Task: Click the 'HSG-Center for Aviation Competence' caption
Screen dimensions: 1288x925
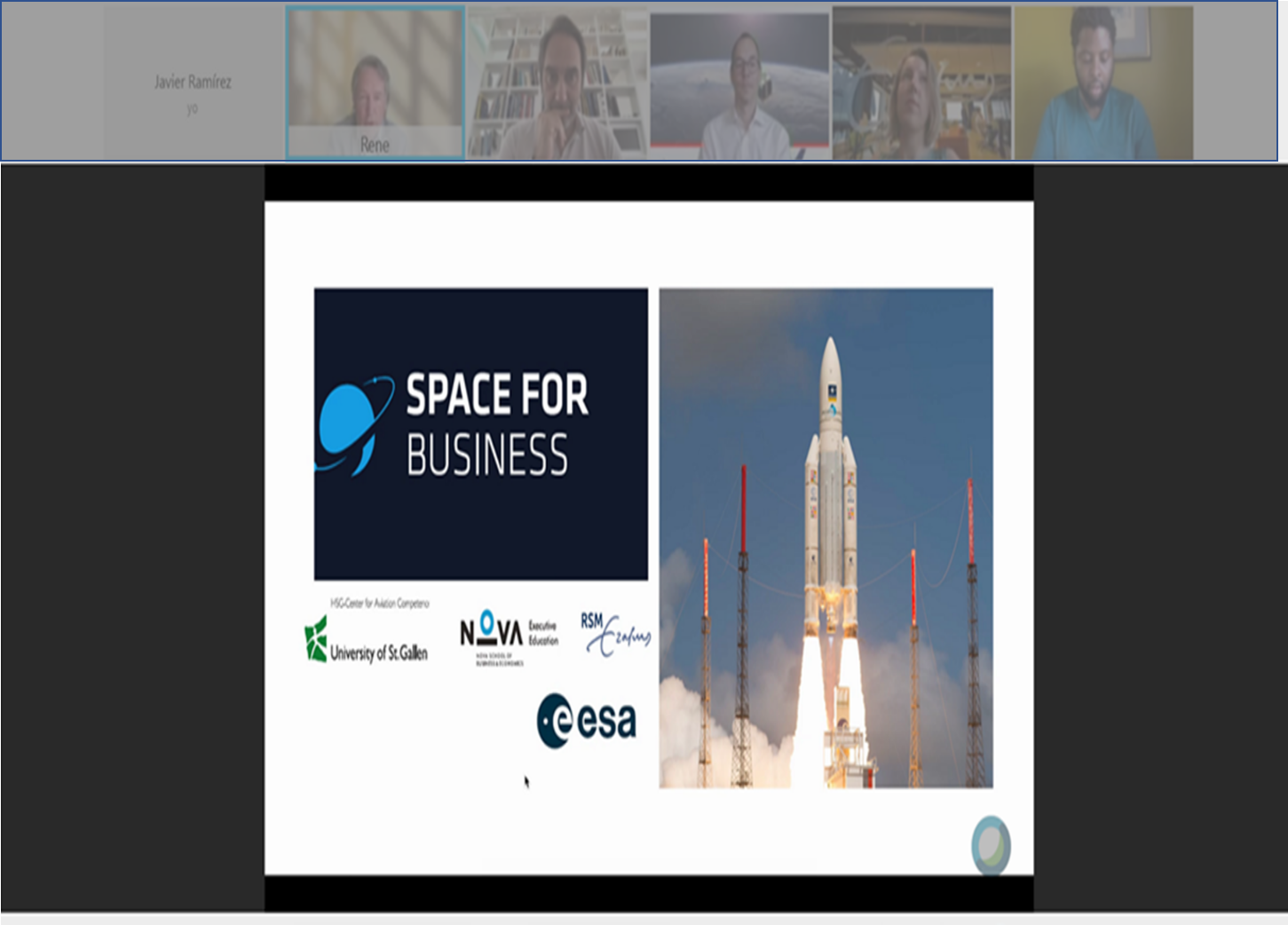Action: pyautogui.click(x=380, y=604)
